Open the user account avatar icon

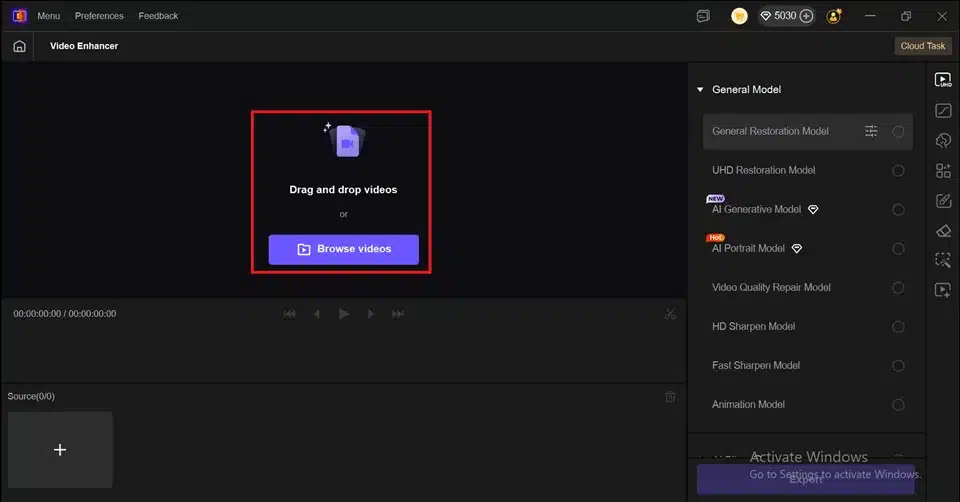[833, 16]
